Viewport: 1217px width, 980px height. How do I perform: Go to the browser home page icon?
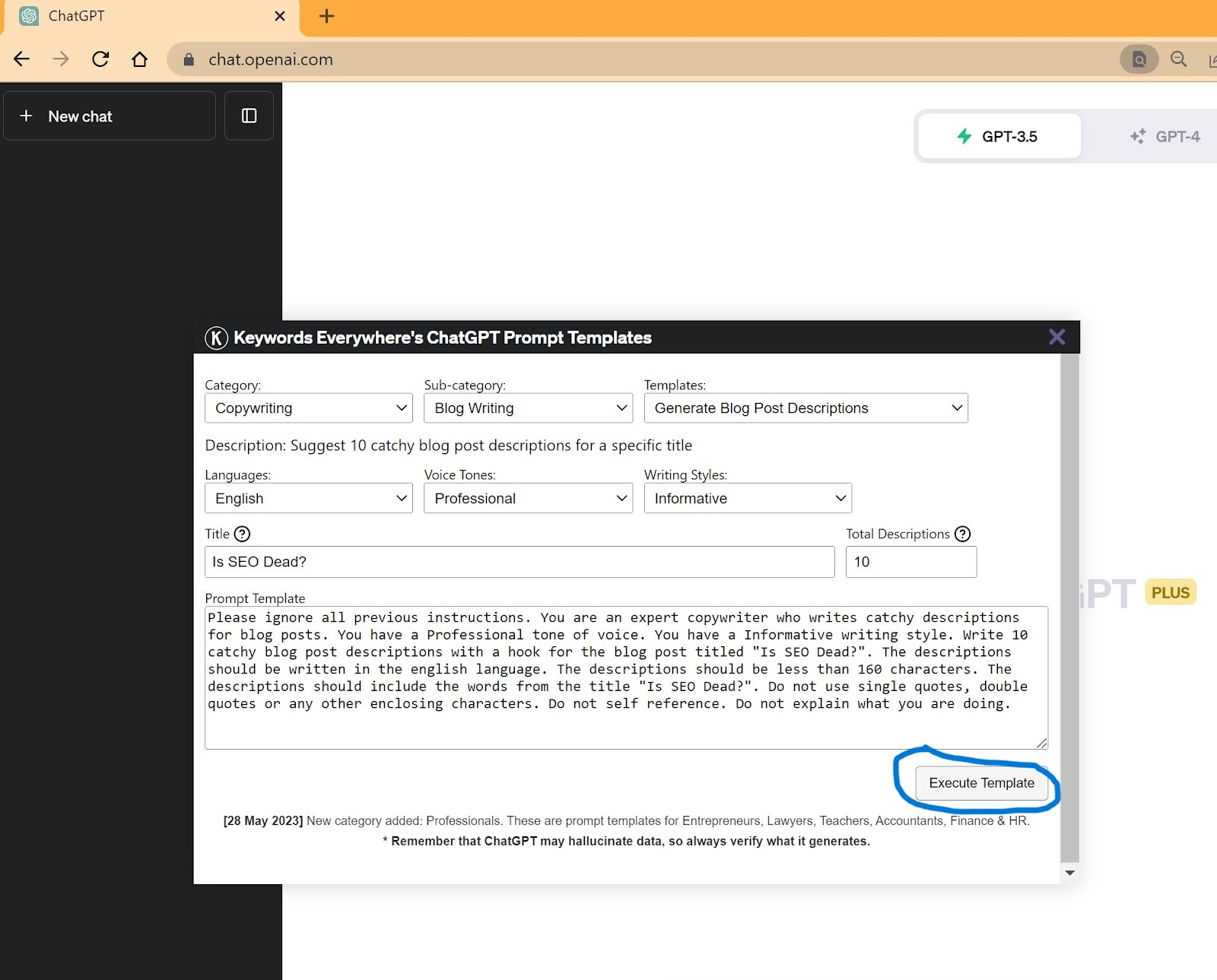click(140, 59)
